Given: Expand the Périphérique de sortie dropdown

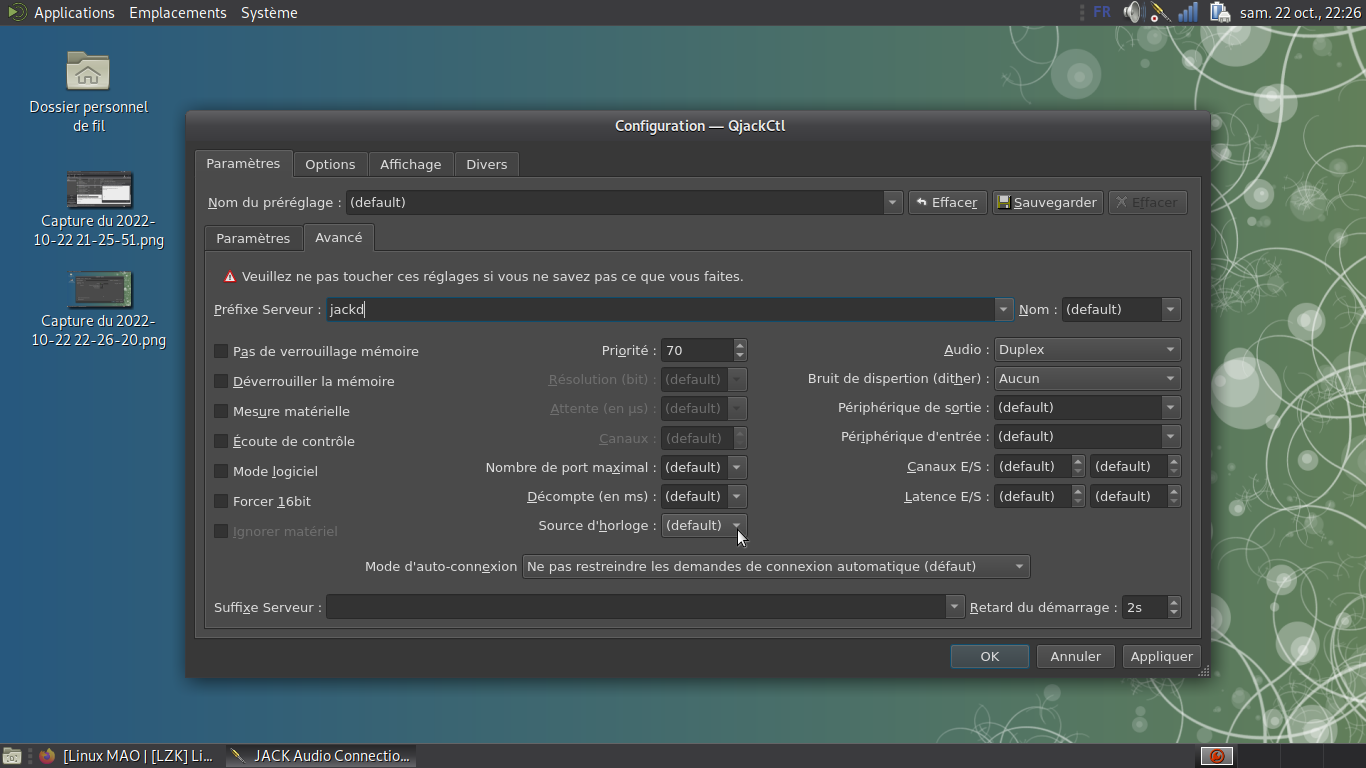Looking at the screenshot, I should point(1170,408).
